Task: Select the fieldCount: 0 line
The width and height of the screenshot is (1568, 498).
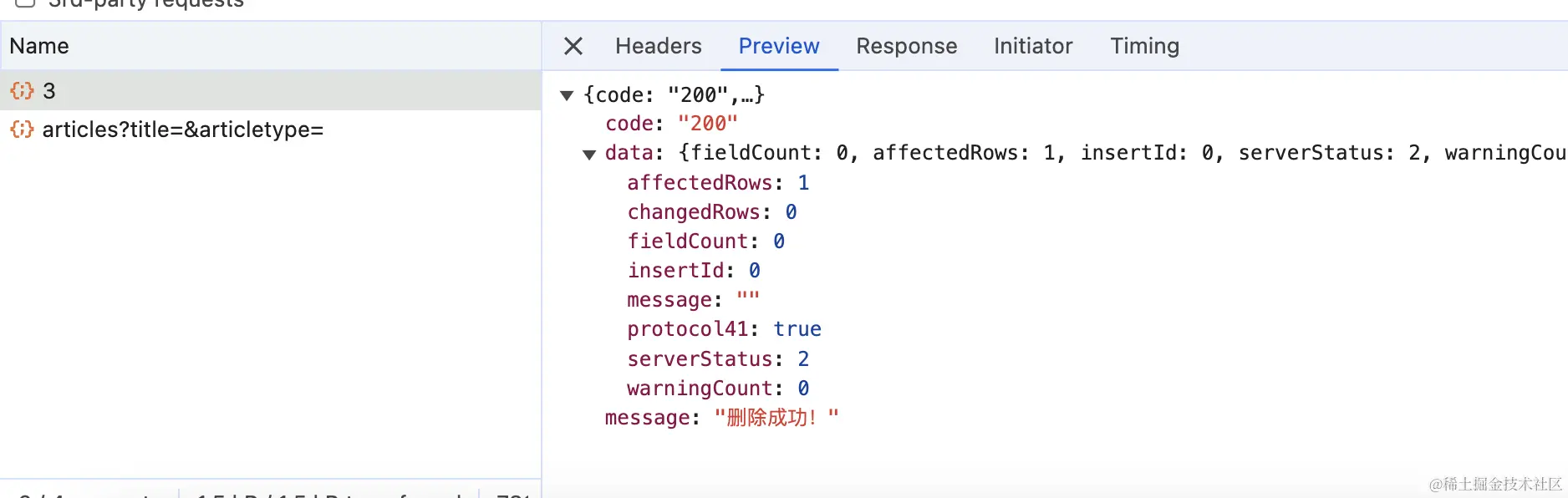Action: (706, 241)
